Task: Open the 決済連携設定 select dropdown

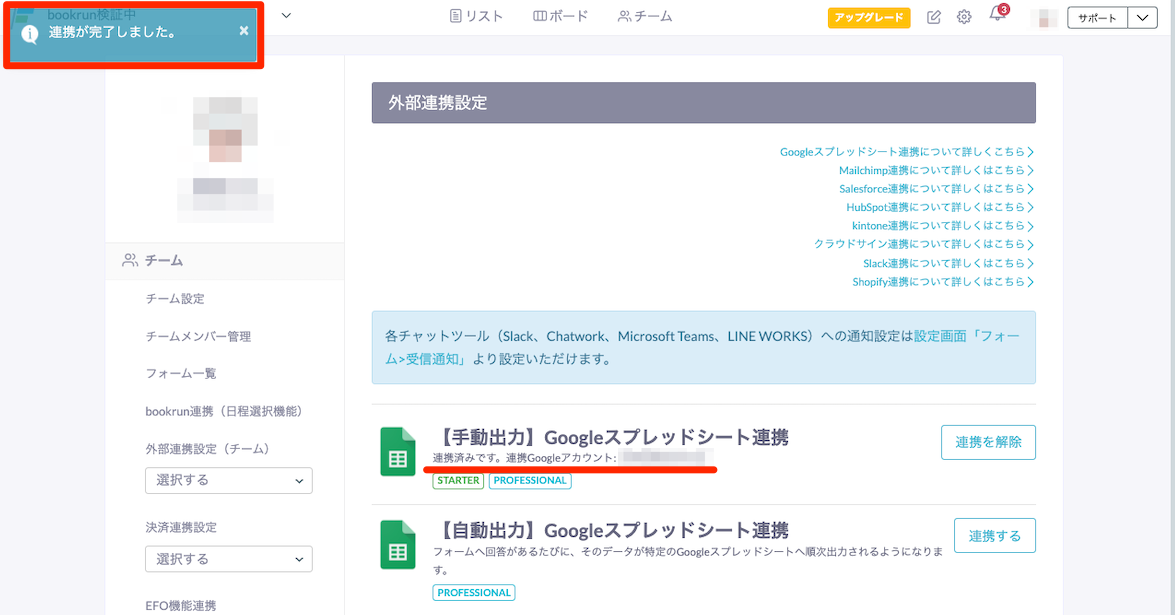Action: 229,559
